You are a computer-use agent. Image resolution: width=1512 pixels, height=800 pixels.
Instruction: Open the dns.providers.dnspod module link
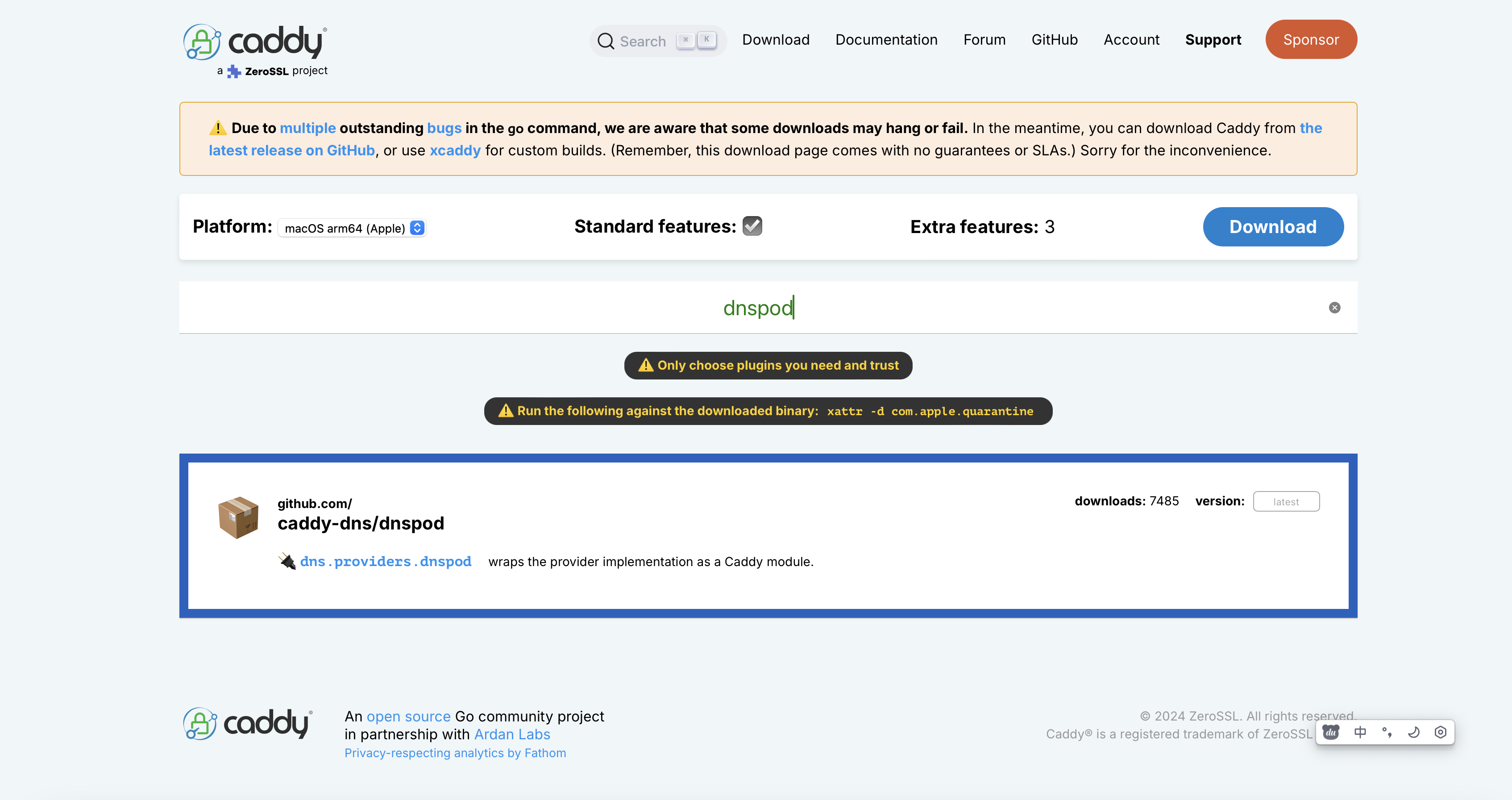[386, 562]
